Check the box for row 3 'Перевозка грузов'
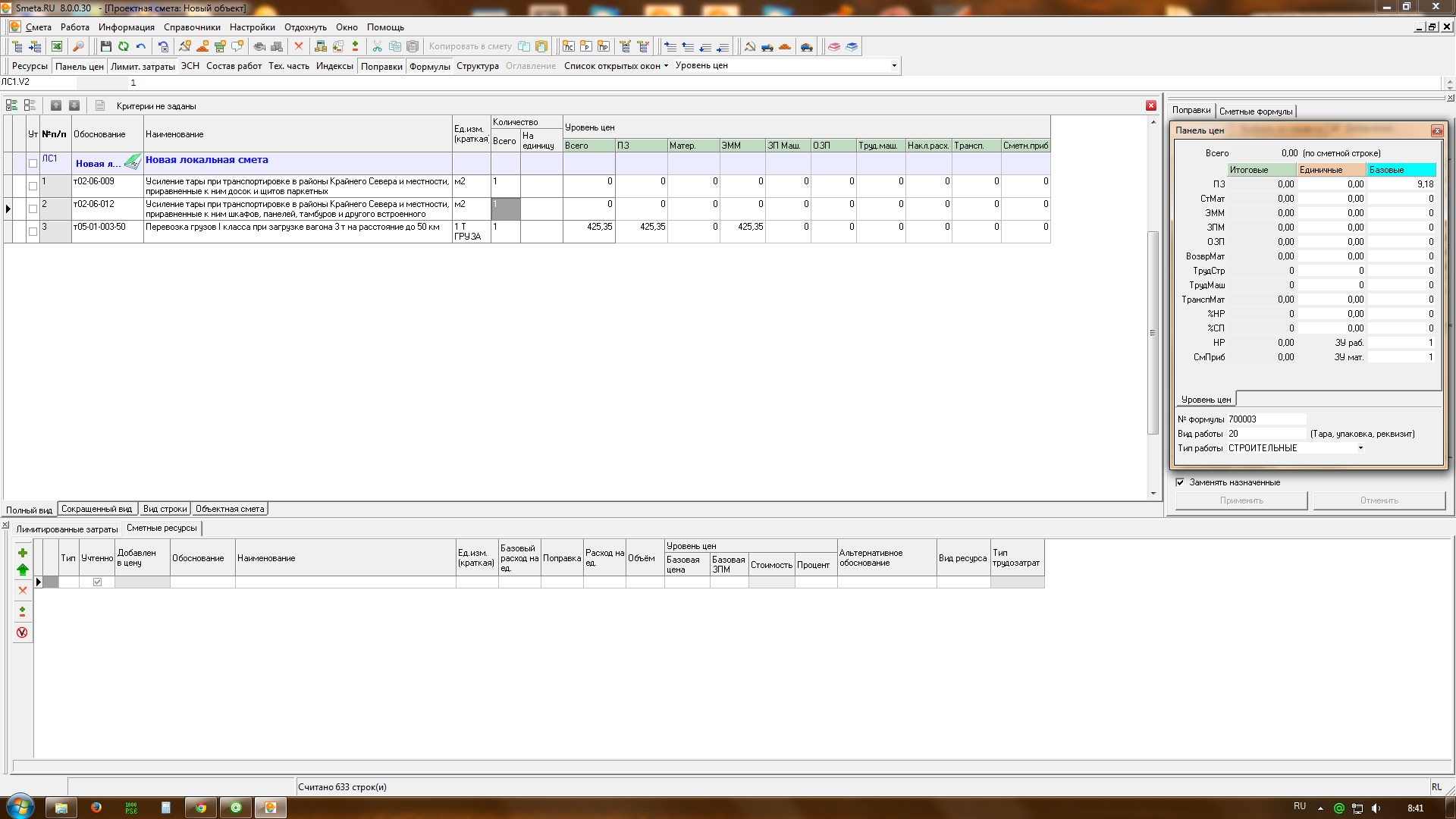The width and height of the screenshot is (1456, 819). (x=33, y=231)
